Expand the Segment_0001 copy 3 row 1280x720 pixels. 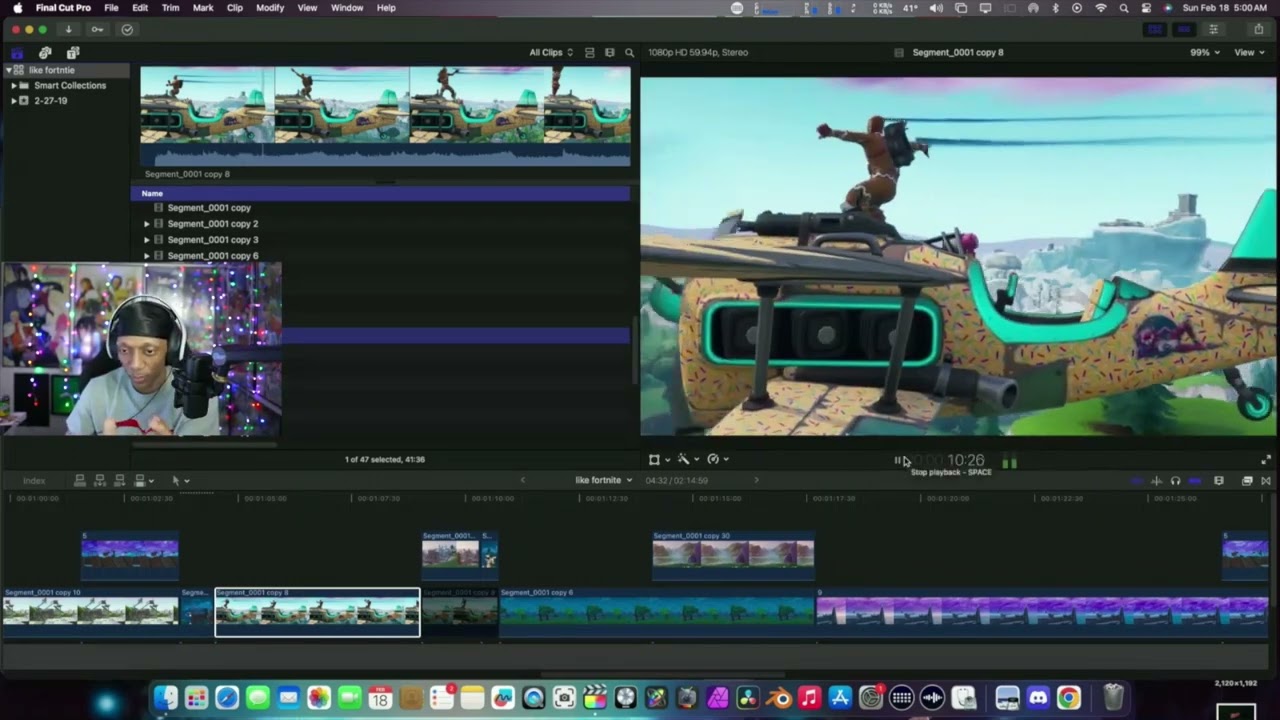147,240
